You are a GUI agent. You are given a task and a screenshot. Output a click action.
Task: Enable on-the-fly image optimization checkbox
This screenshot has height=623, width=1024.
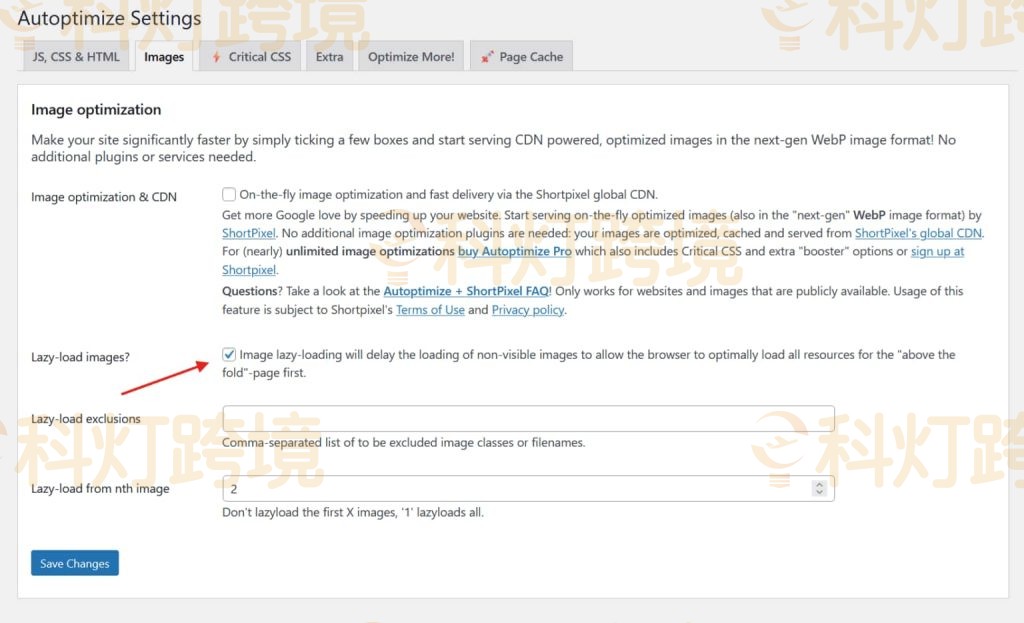pyautogui.click(x=229, y=194)
